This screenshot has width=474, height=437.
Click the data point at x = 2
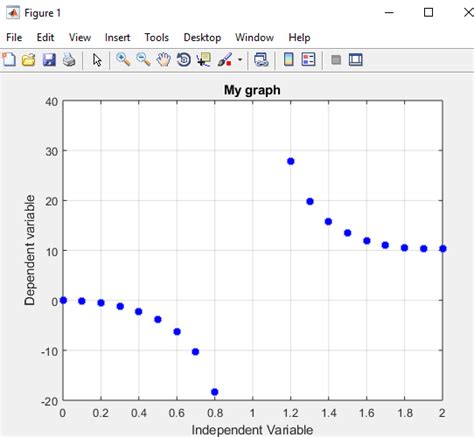coord(443,249)
